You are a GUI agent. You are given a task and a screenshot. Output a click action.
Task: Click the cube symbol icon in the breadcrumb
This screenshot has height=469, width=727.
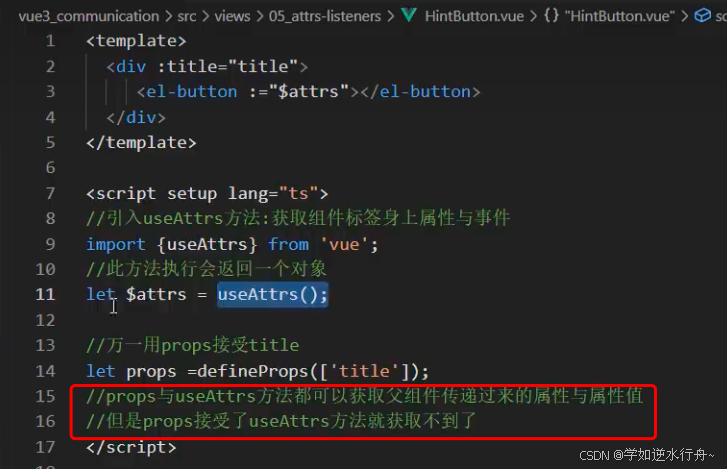pyautogui.click(x=702, y=16)
